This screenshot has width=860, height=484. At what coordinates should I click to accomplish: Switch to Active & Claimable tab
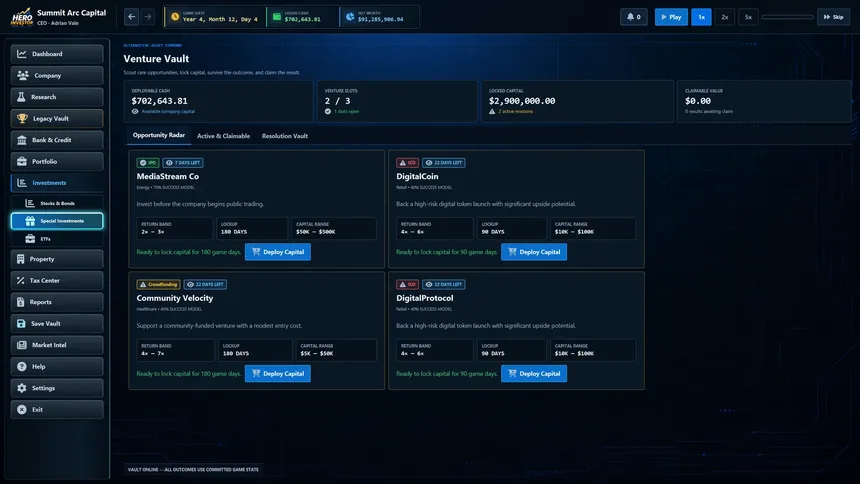(223, 136)
